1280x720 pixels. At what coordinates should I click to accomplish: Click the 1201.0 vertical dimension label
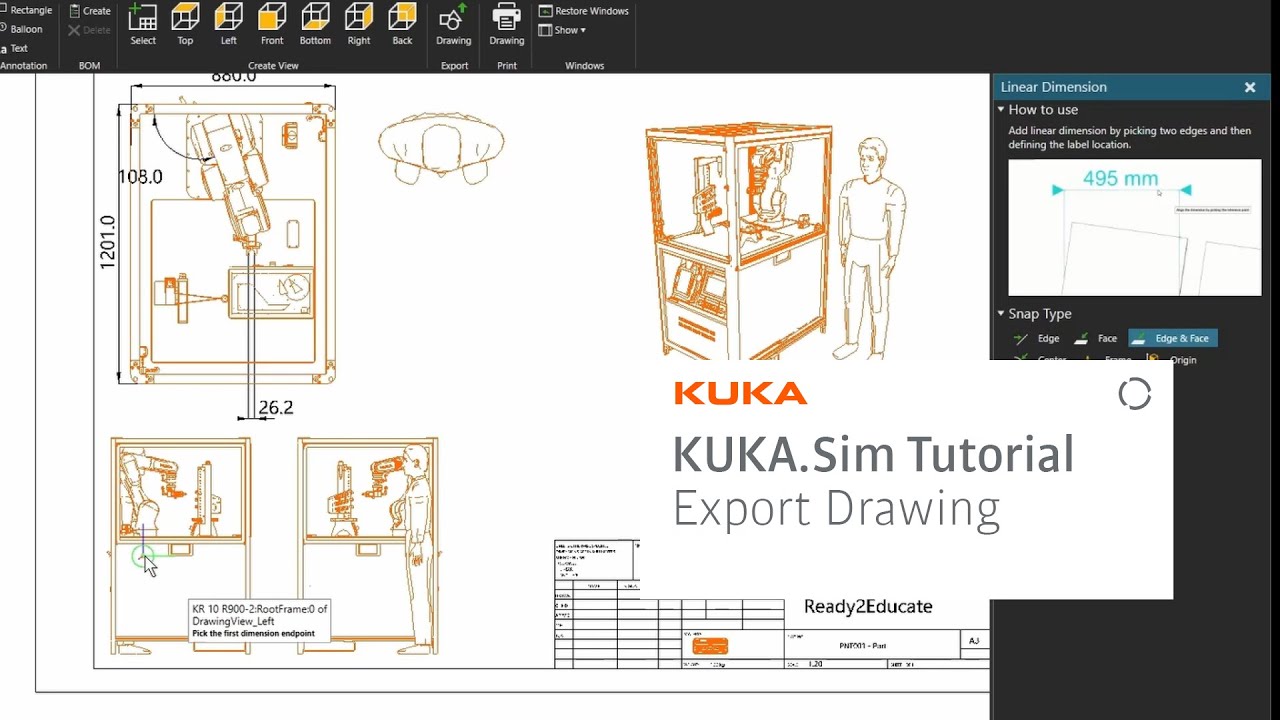click(x=108, y=242)
